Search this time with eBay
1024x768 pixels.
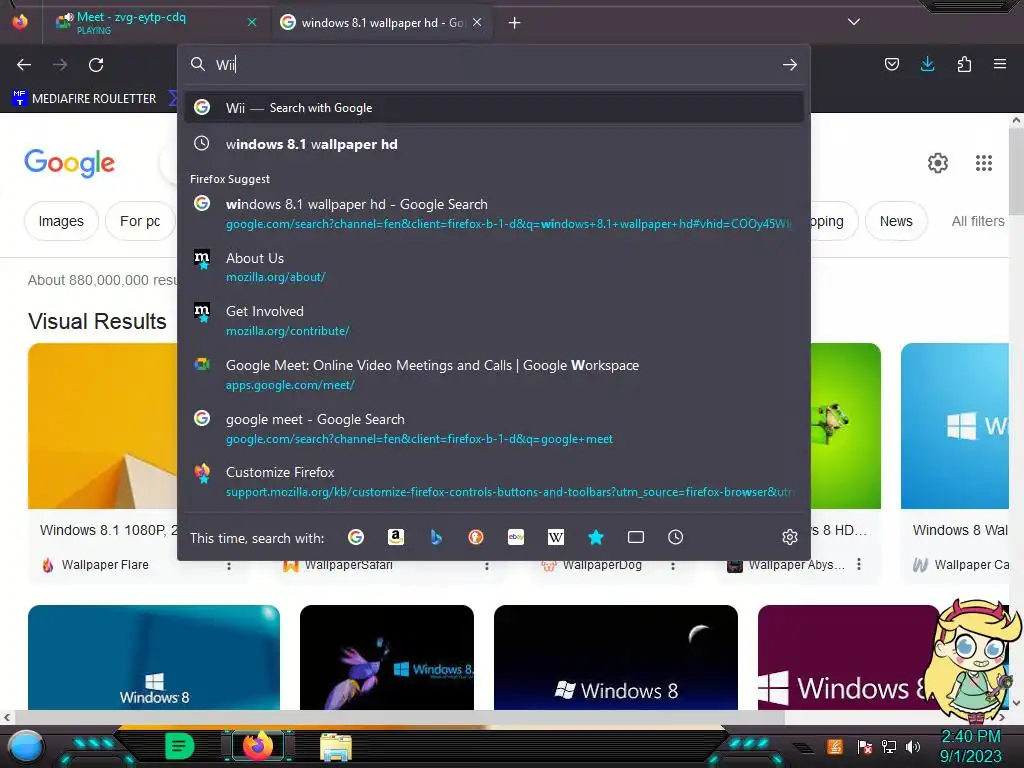click(x=516, y=537)
